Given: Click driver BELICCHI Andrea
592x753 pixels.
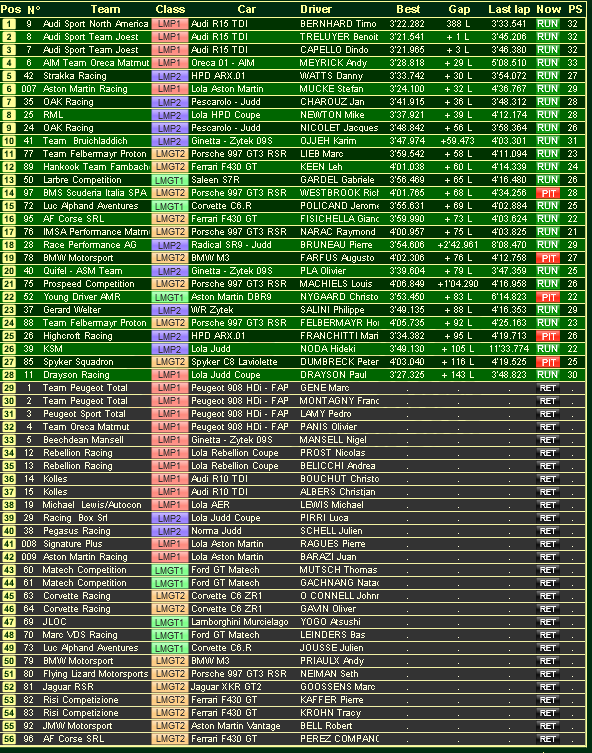Looking at the screenshot, I should (338, 465).
